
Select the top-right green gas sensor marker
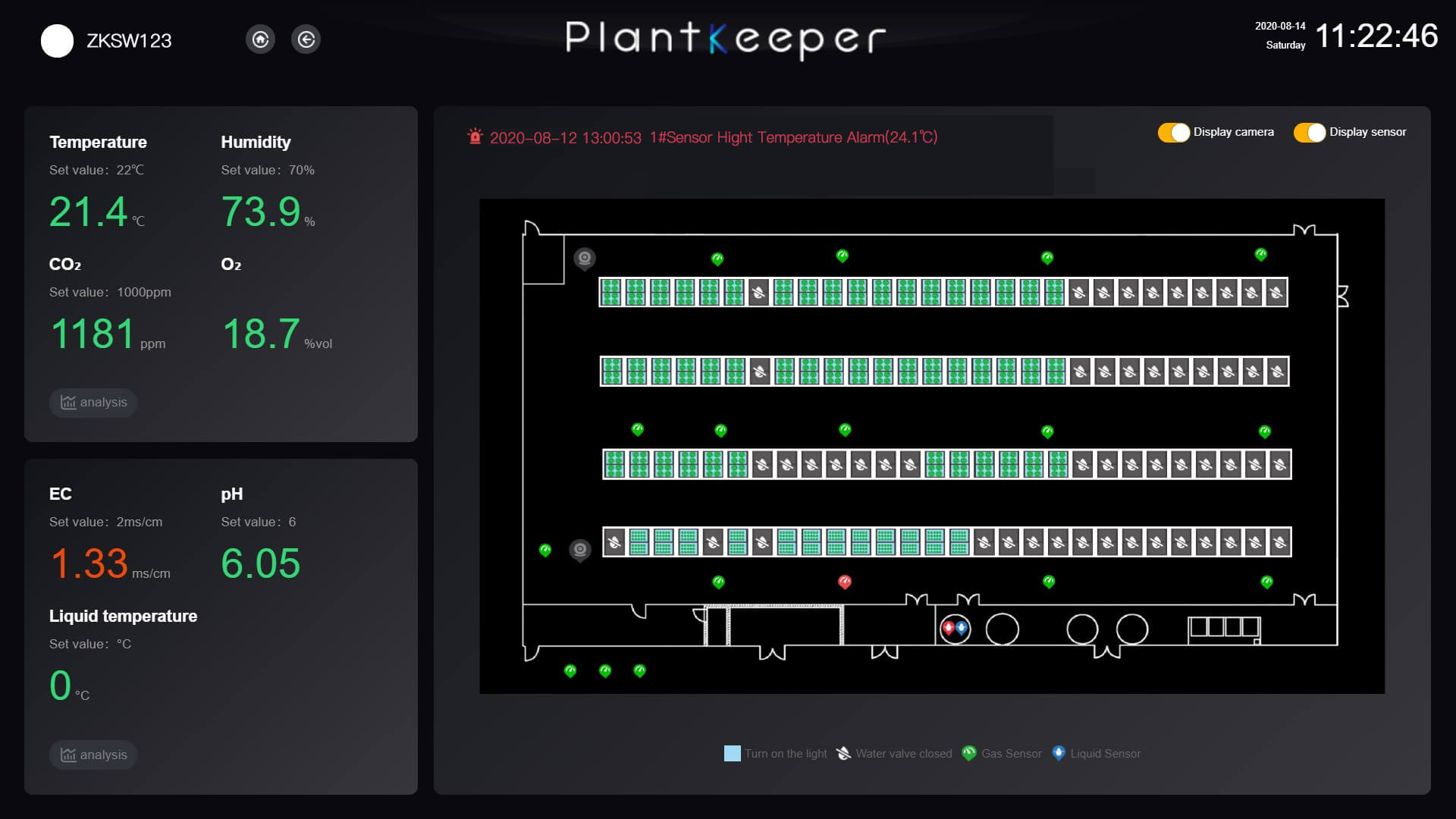click(1260, 255)
